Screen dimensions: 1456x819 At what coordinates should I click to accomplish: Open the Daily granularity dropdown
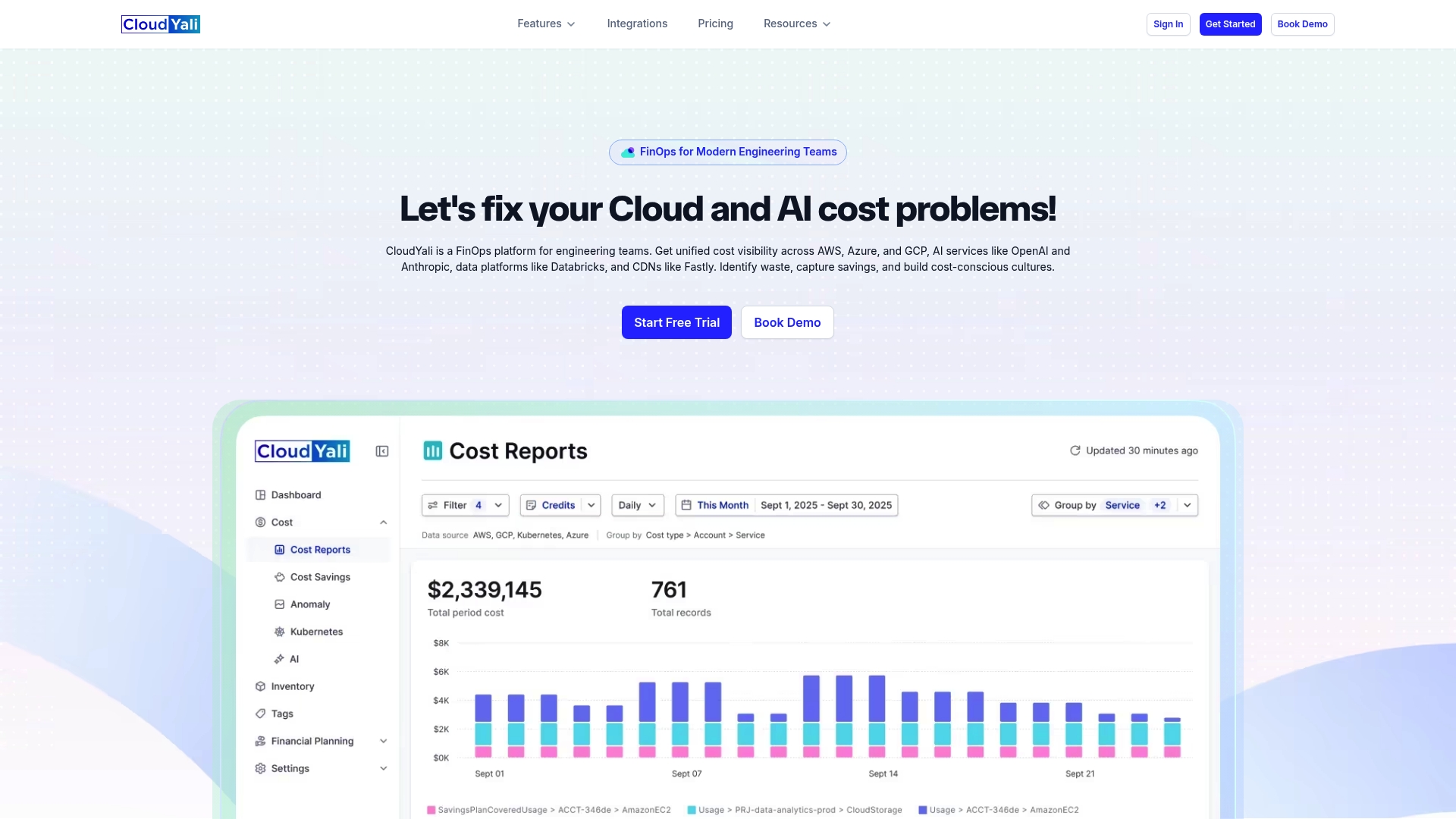pos(638,505)
